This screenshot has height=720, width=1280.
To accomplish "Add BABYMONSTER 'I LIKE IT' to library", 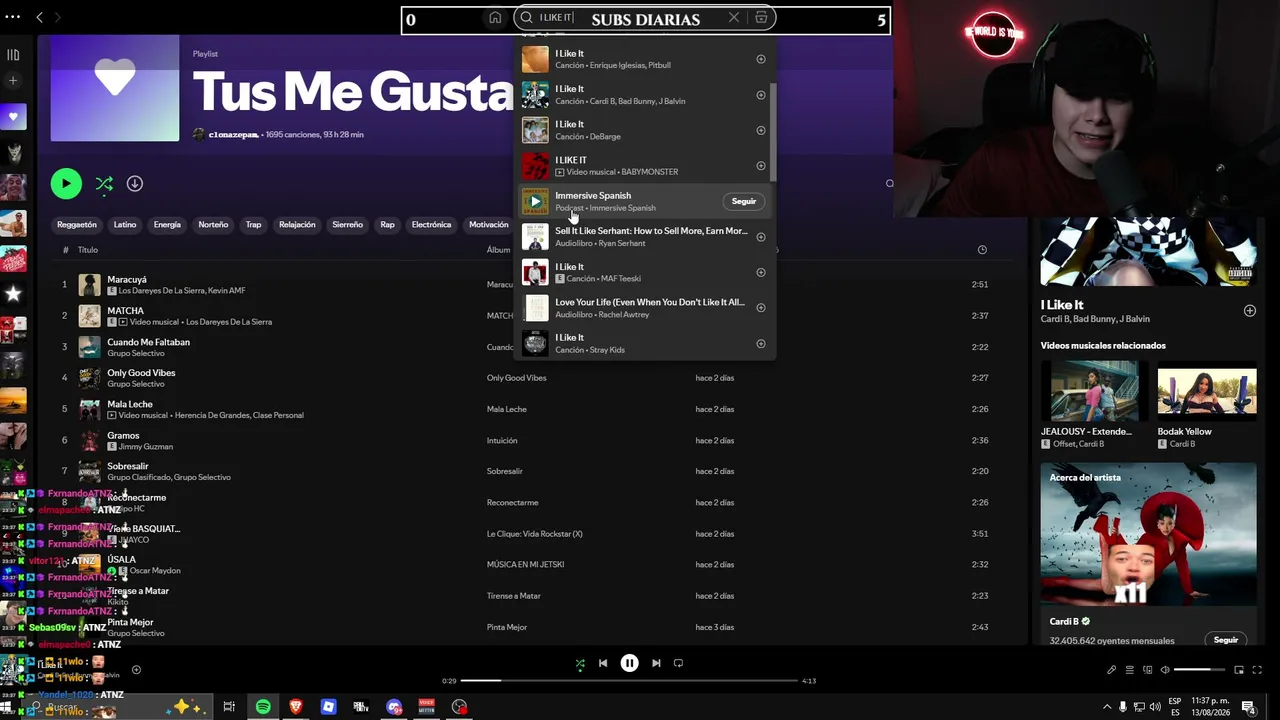I will point(761,166).
